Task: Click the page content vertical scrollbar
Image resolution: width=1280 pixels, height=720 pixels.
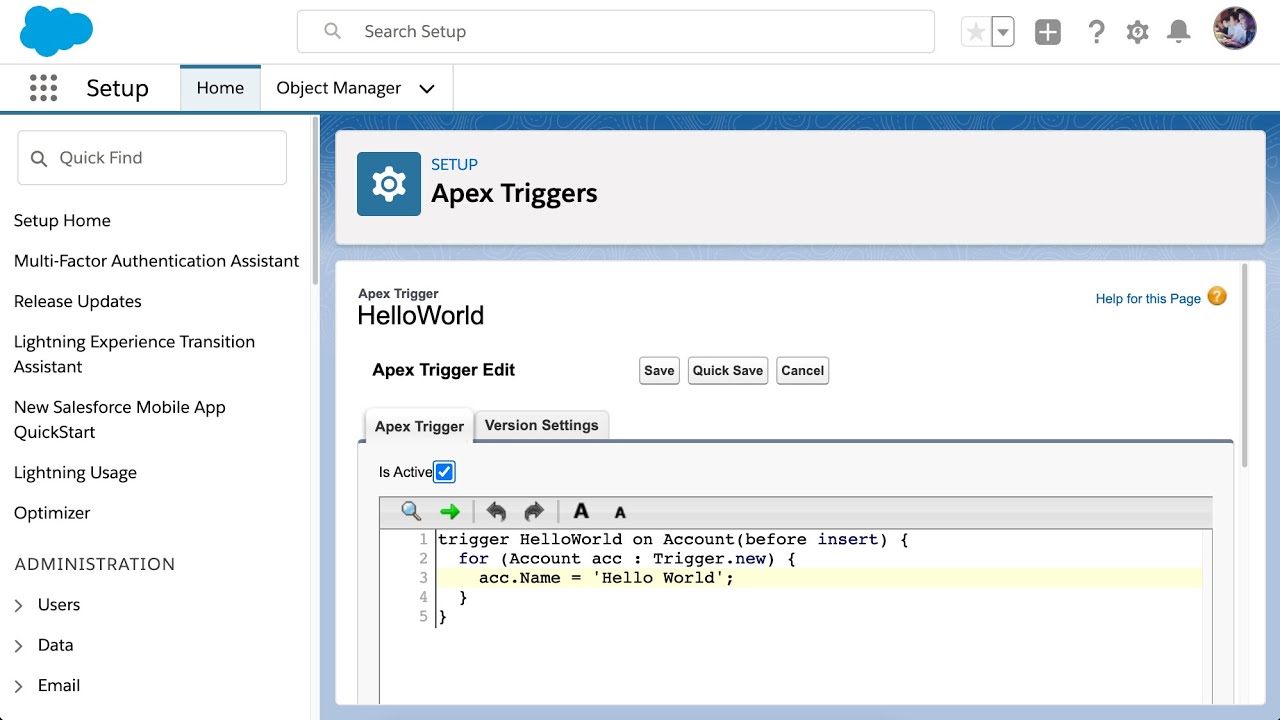Action: [x=1244, y=365]
